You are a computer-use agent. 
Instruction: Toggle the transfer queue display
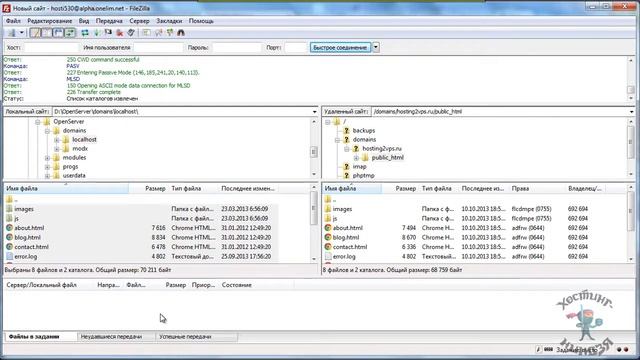70,33
